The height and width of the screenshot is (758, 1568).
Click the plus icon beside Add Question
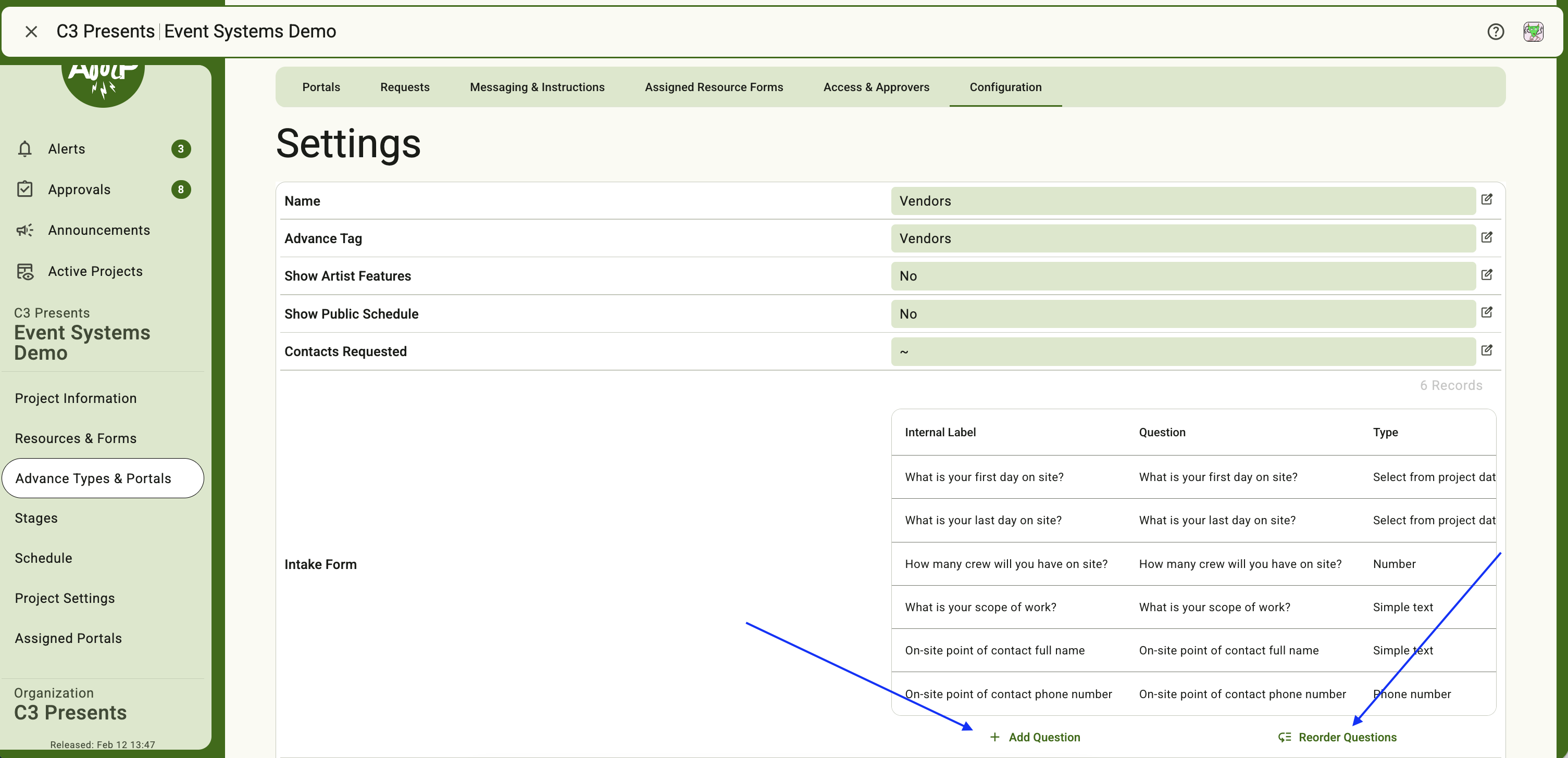click(994, 737)
